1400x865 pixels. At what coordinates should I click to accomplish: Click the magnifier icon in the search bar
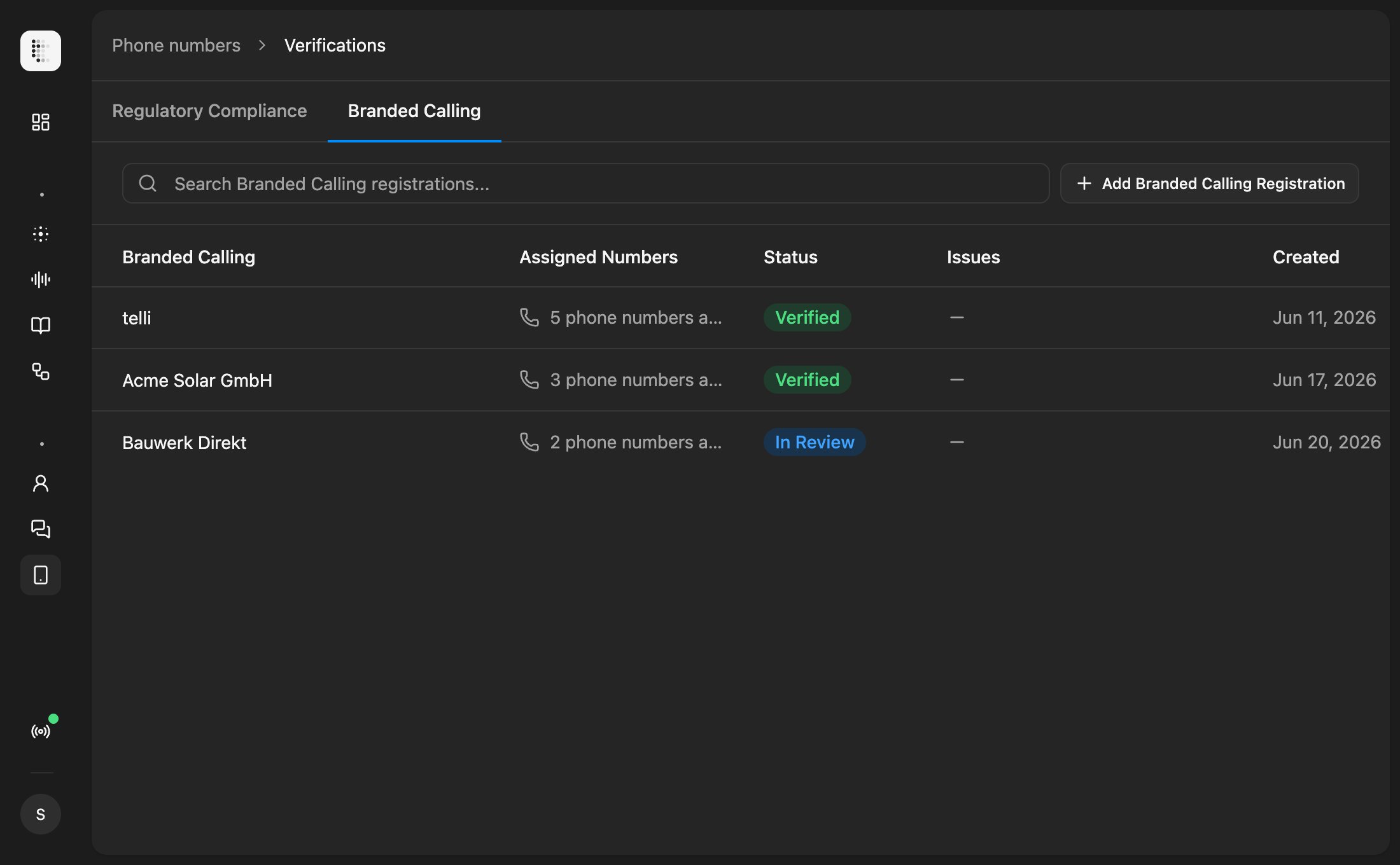click(x=148, y=183)
